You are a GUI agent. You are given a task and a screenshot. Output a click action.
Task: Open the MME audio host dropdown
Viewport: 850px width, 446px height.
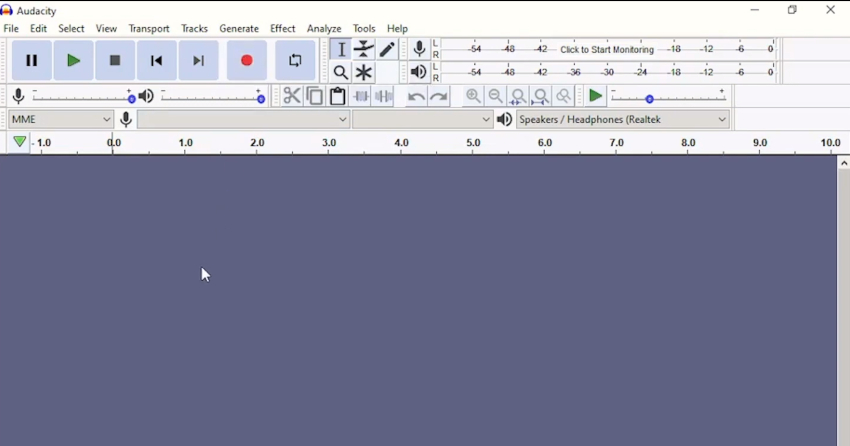coord(61,119)
